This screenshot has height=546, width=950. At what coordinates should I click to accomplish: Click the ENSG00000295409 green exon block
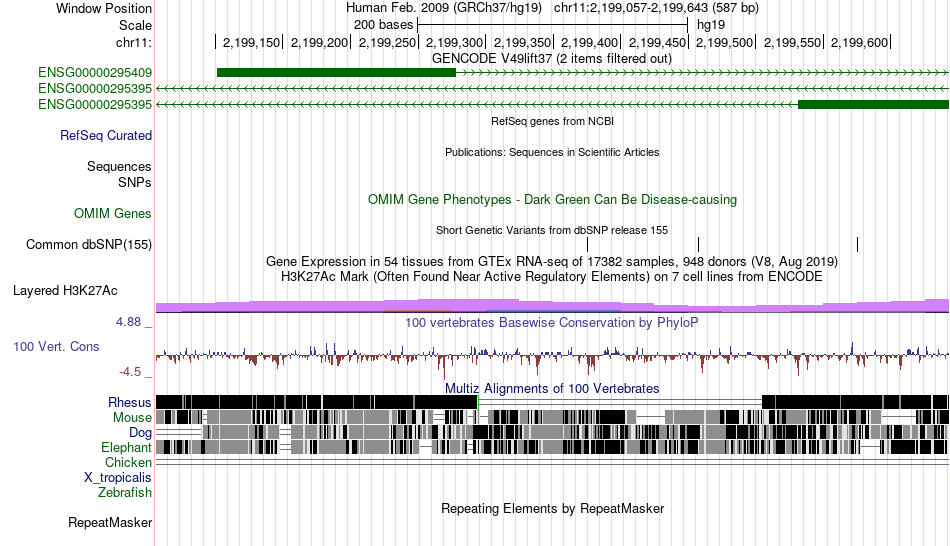(x=336, y=73)
